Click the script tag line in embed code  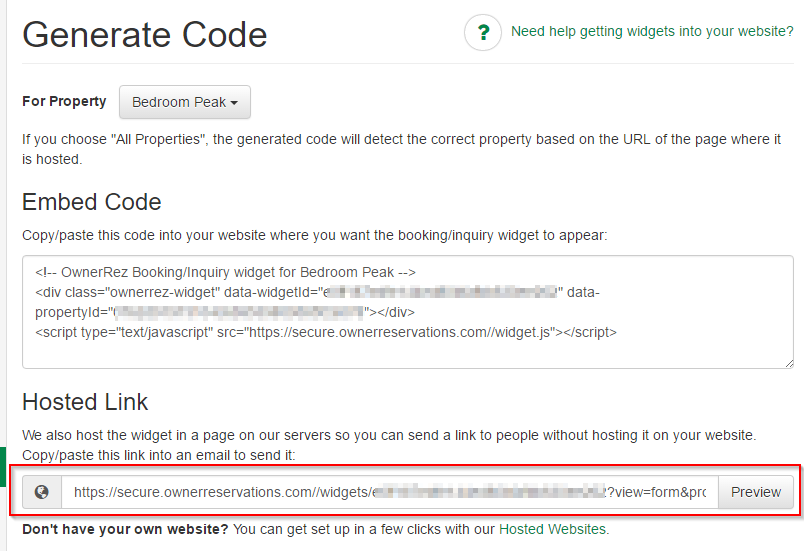[x=326, y=332]
